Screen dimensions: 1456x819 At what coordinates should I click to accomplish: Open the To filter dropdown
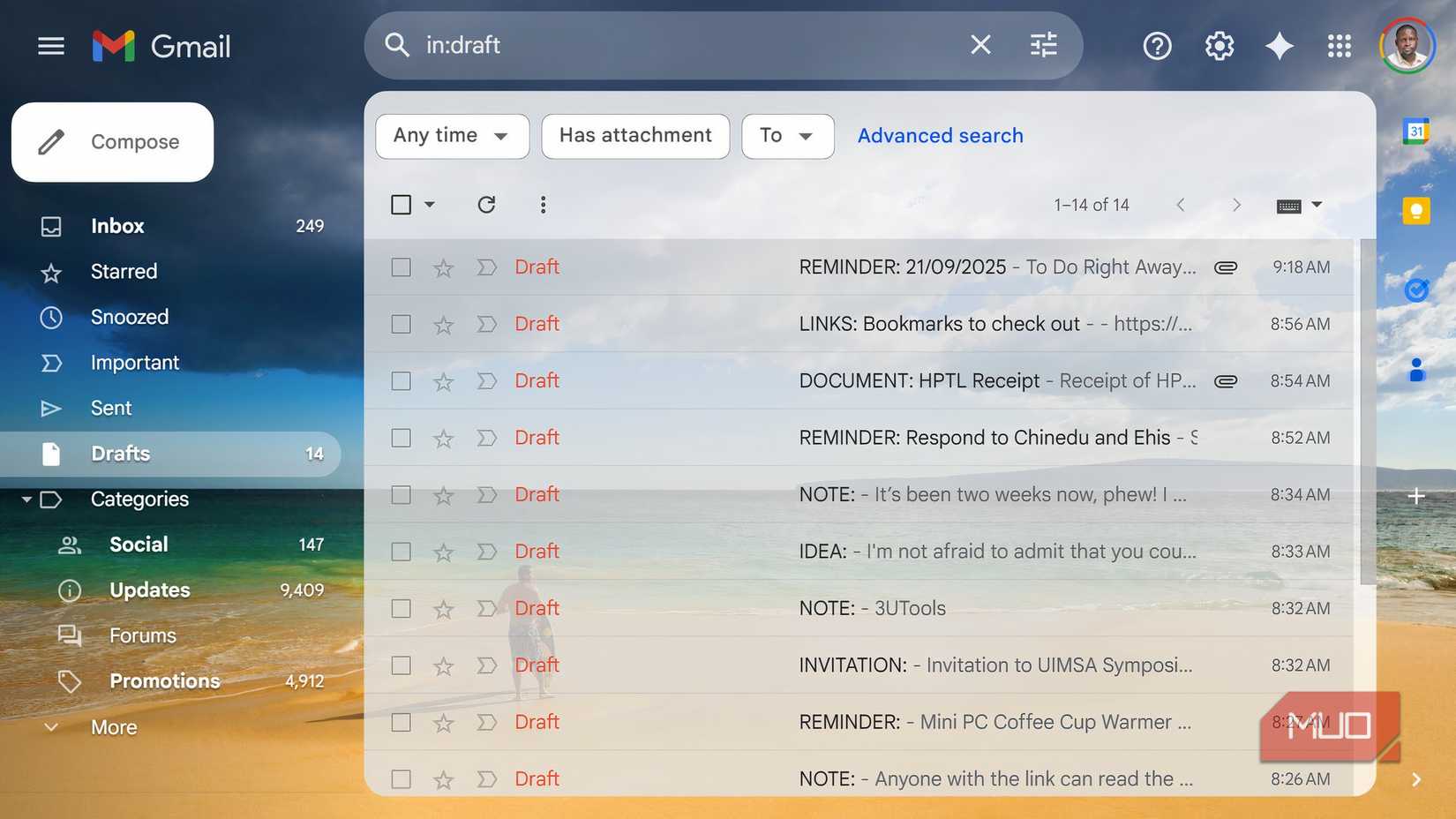coord(788,136)
